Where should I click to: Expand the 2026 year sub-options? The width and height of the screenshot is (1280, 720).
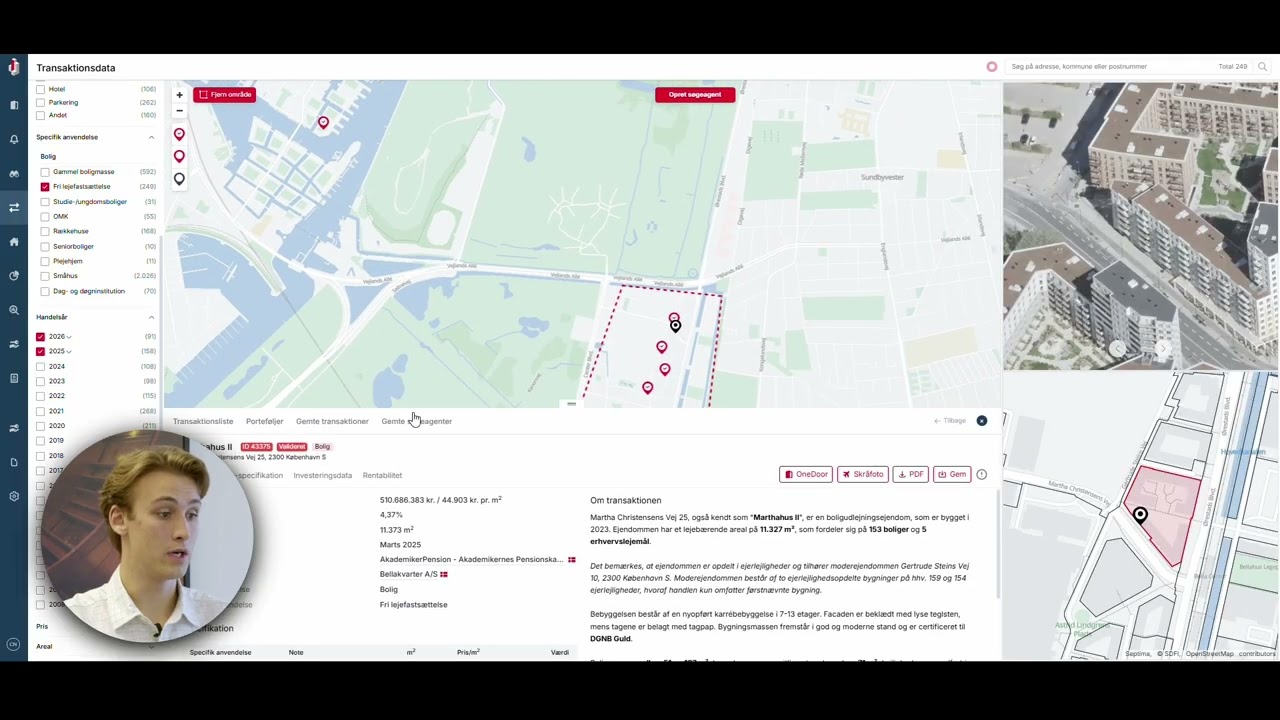click(69, 337)
